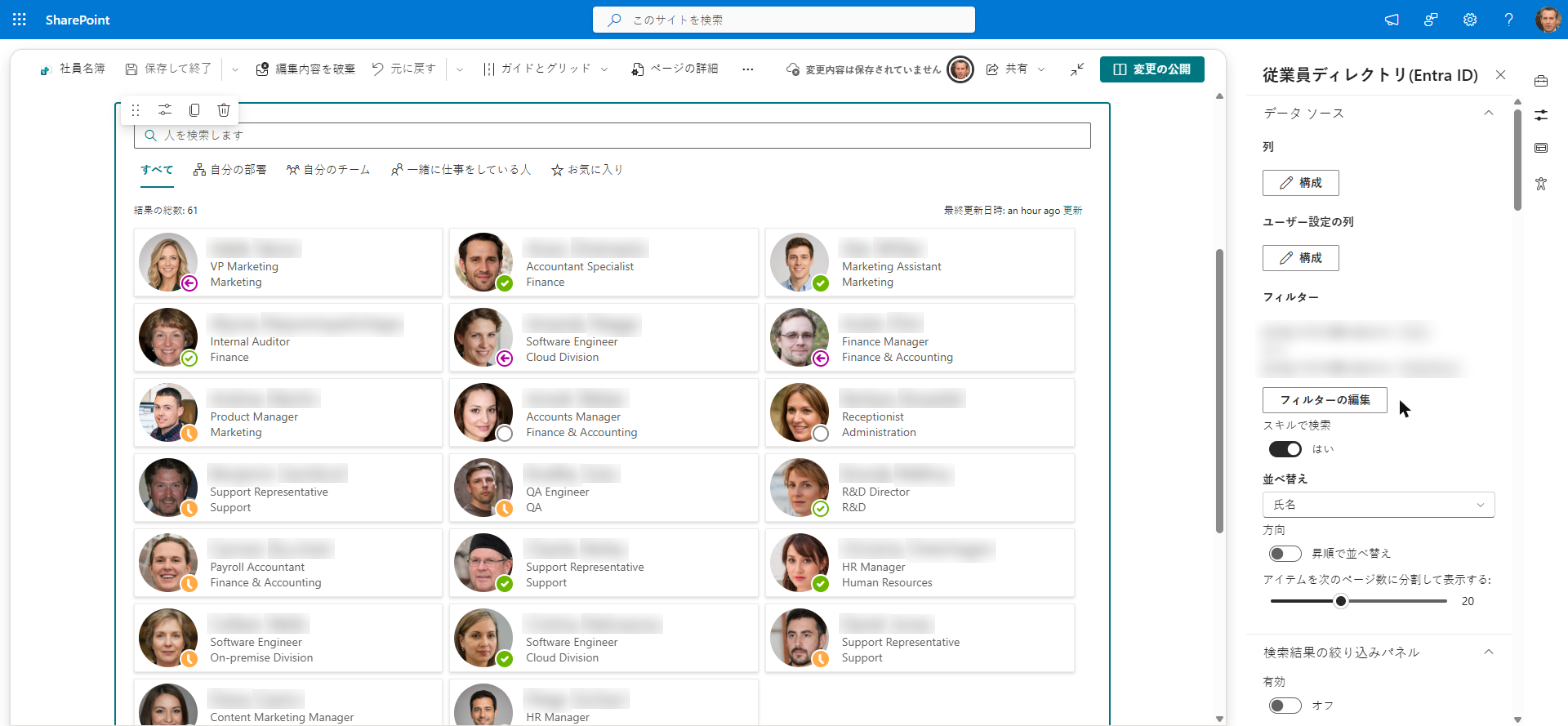This screenshot has width=1568, height=726.
Task: Click 編集内容を破棄 in toolbar
Action: pyautogui.click(x=306, y=69)
